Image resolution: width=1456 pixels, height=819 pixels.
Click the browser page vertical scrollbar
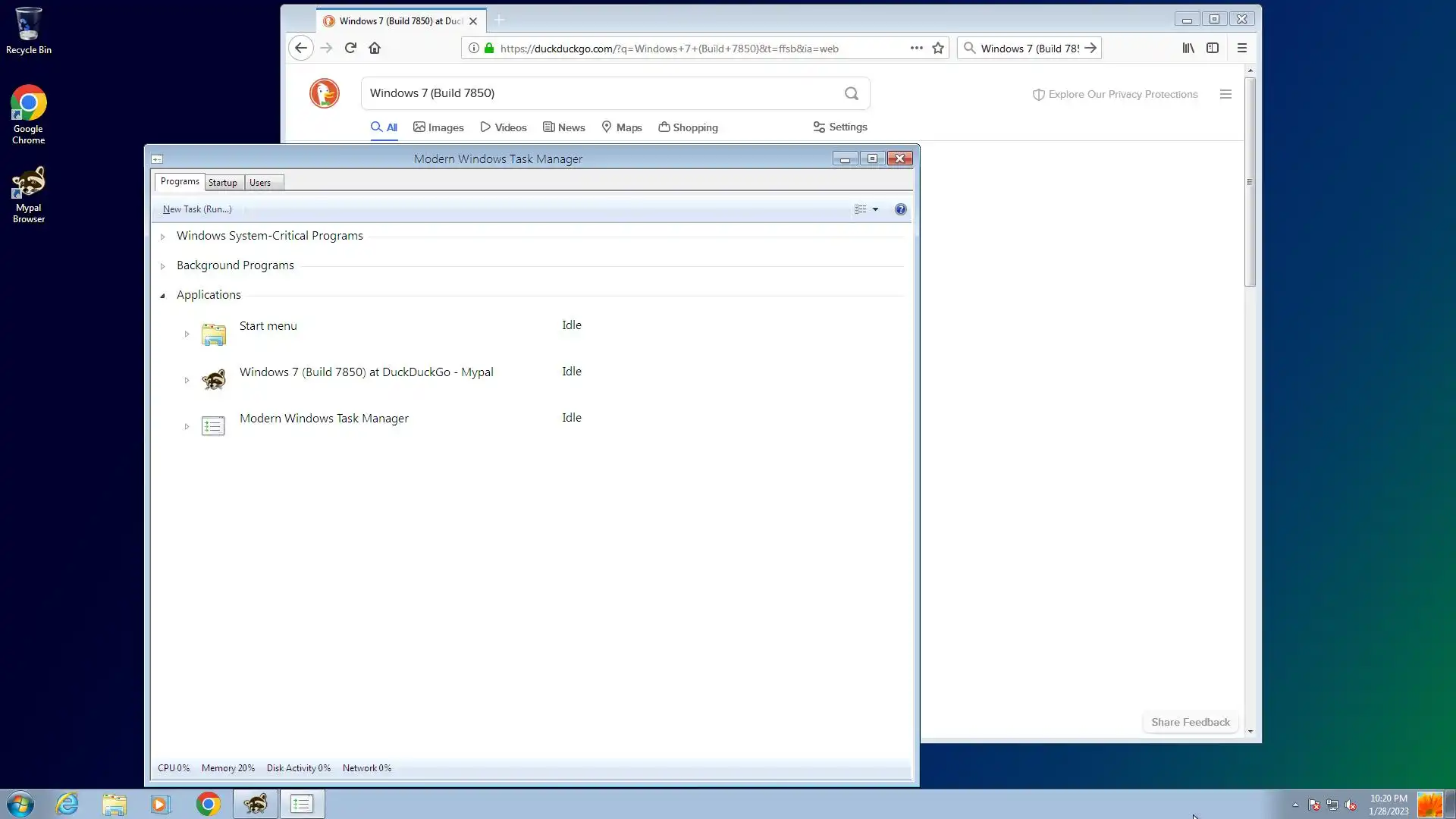tap(1250, 182)
